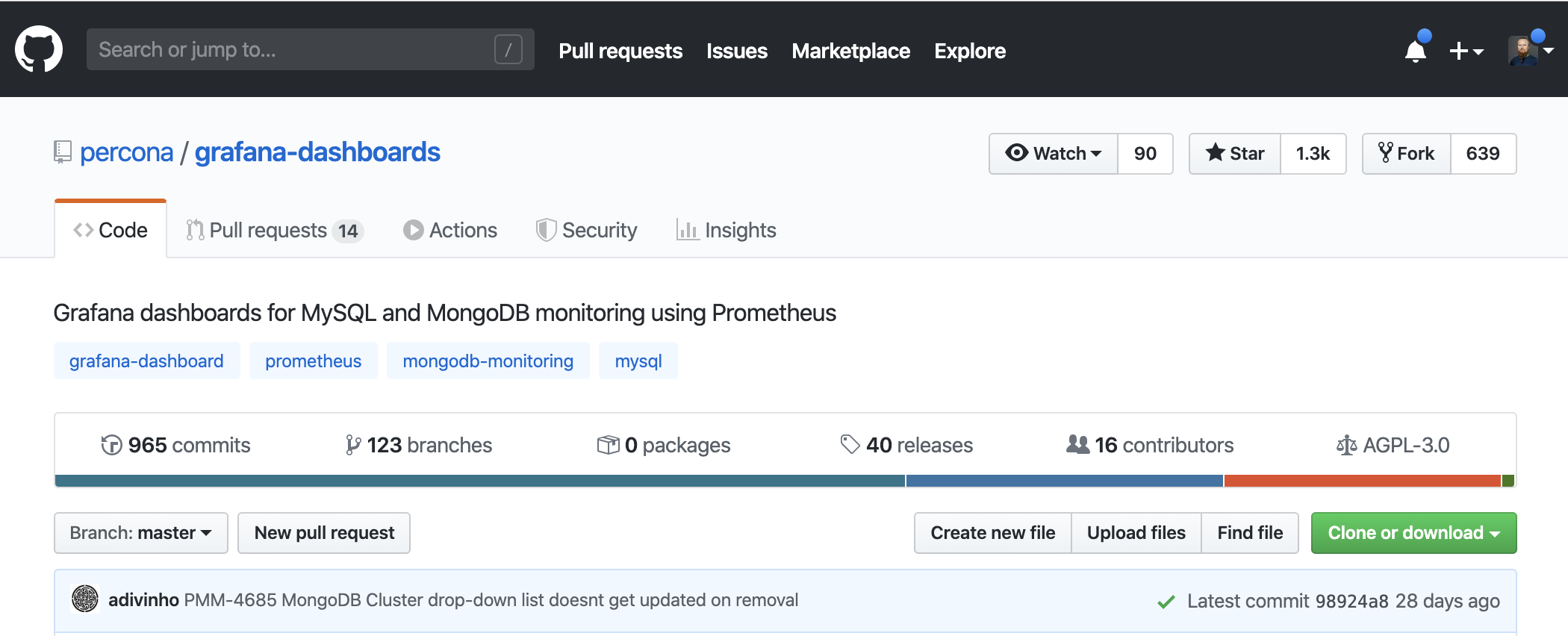Switch to the Security tab
The width and height of the screenshot is (1568, 636).
[x=587, y=230]
